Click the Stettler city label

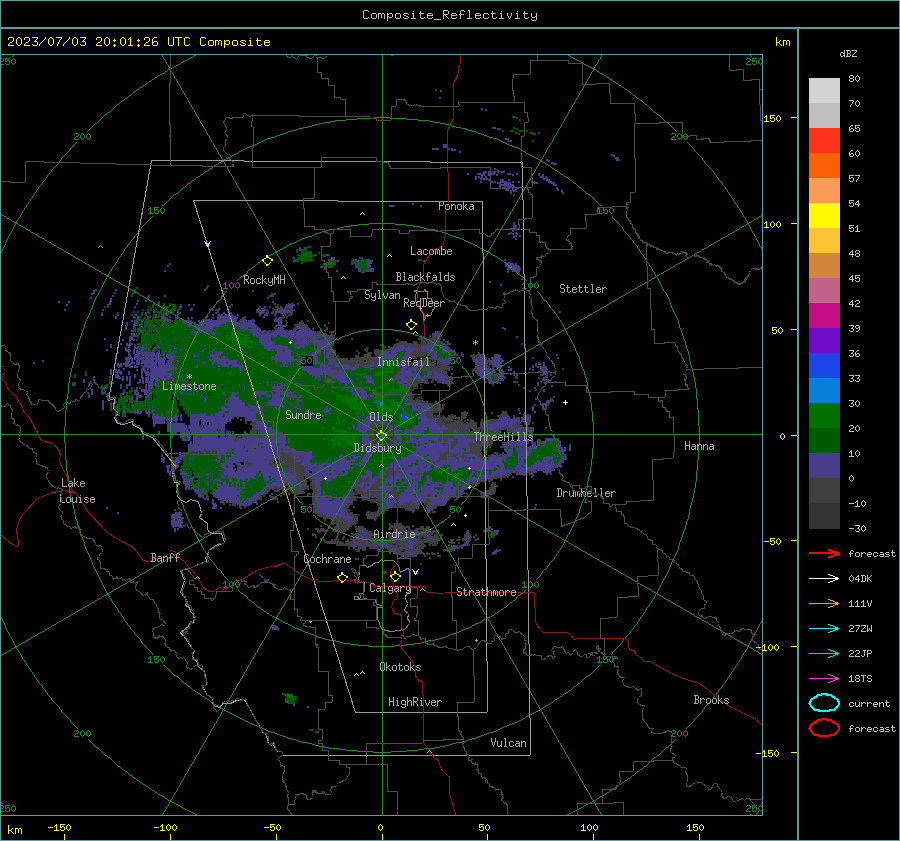(583, 289)
